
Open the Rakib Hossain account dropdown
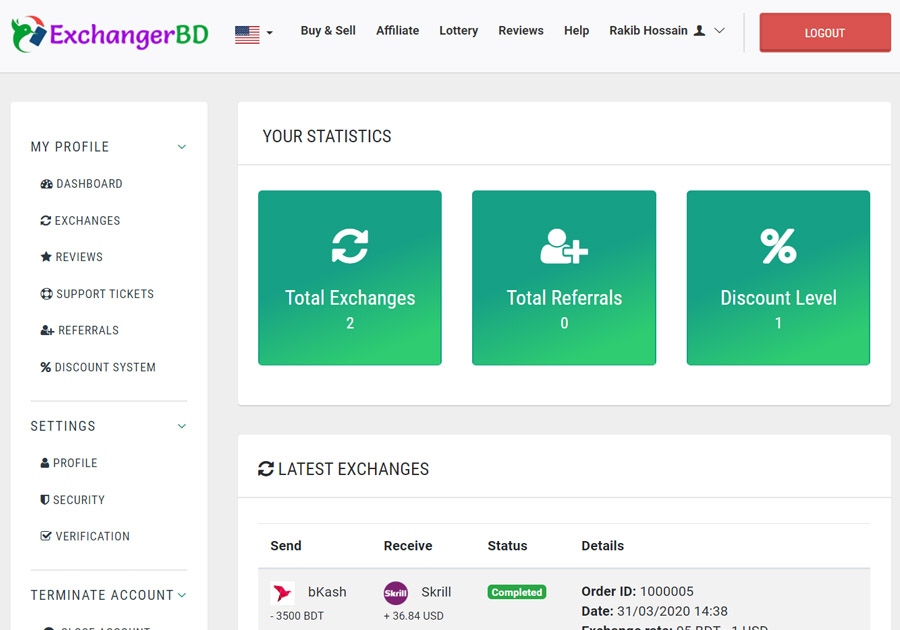[667, 31]
